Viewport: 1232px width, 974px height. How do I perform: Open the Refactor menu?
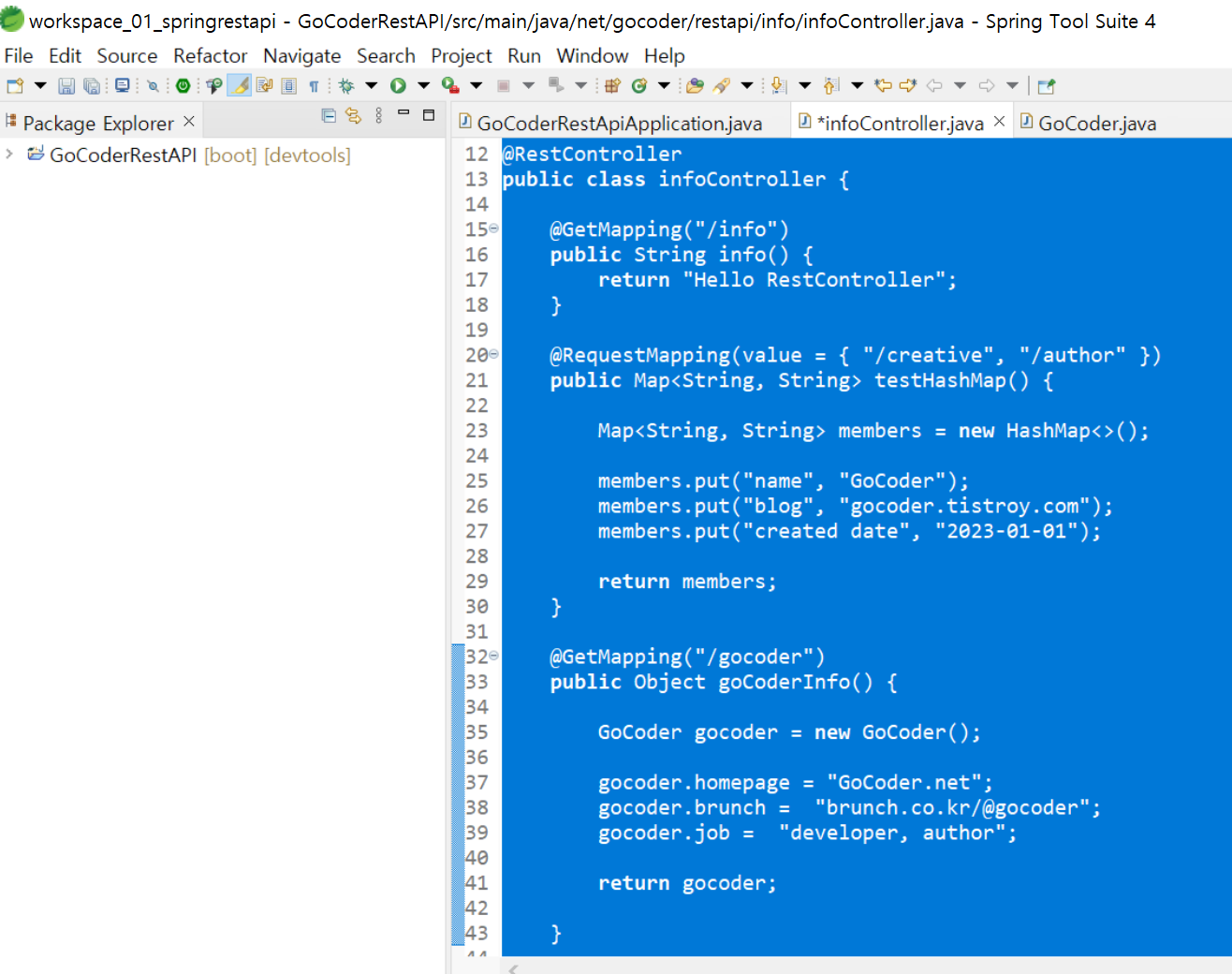(211, 56)
